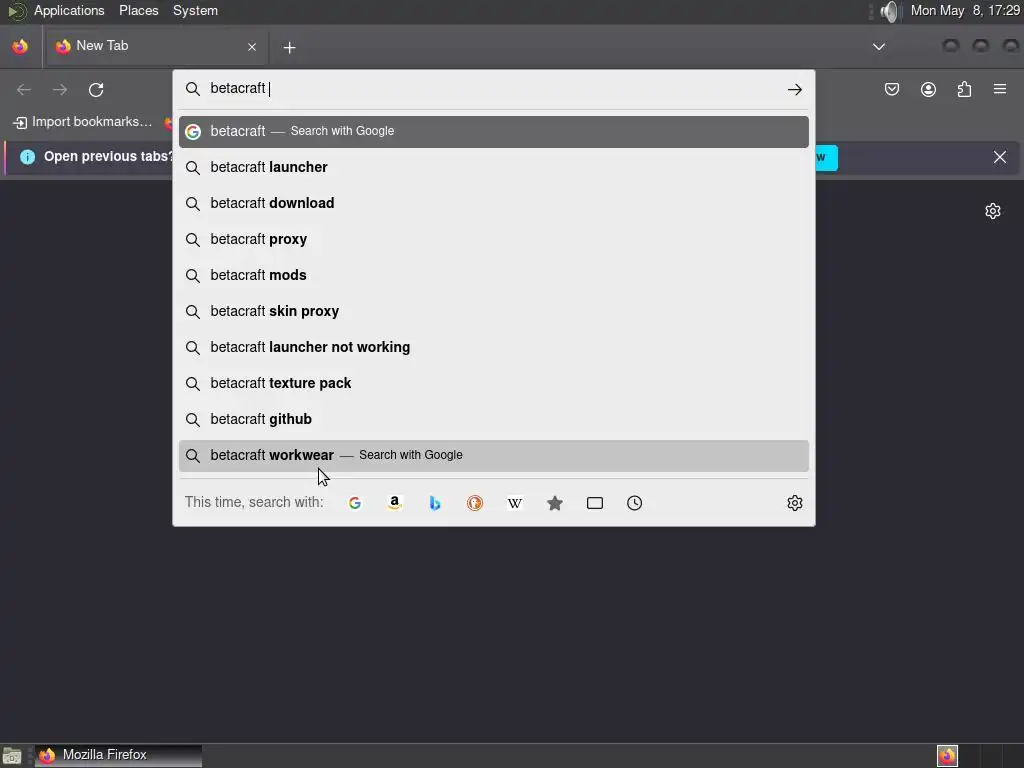Choose betacraft mods suggestion

point(494,275)
